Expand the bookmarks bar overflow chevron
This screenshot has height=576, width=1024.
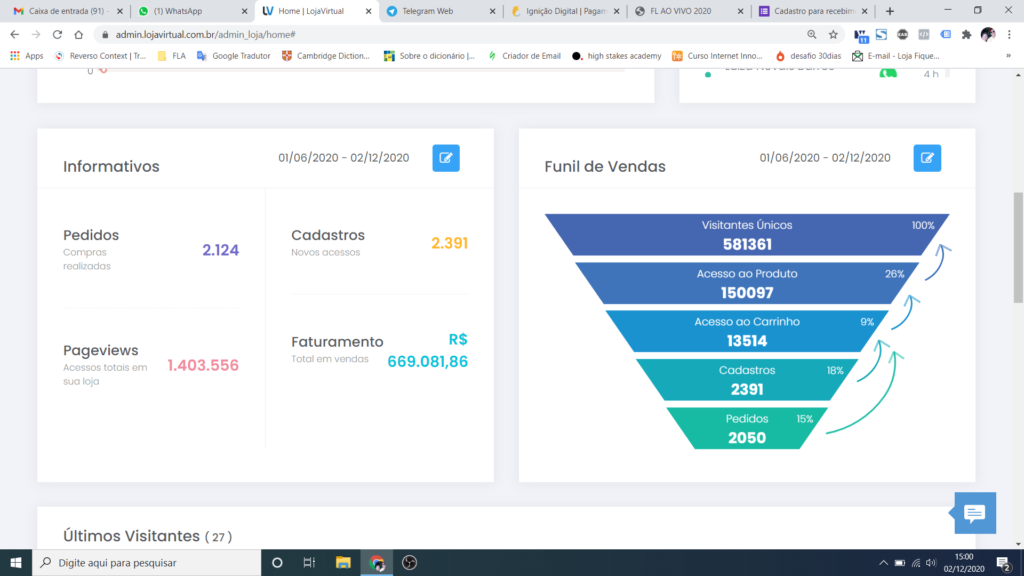(1009, 56)
